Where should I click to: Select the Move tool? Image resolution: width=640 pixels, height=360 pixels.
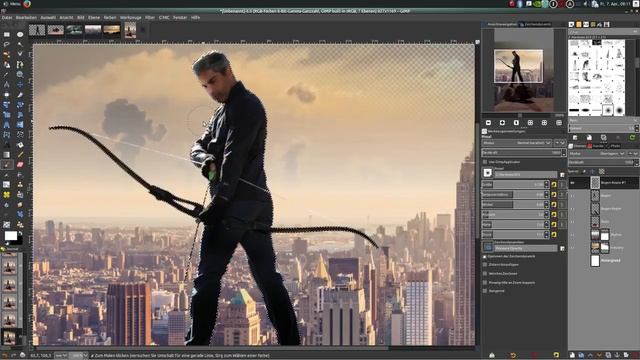(20, 84)
